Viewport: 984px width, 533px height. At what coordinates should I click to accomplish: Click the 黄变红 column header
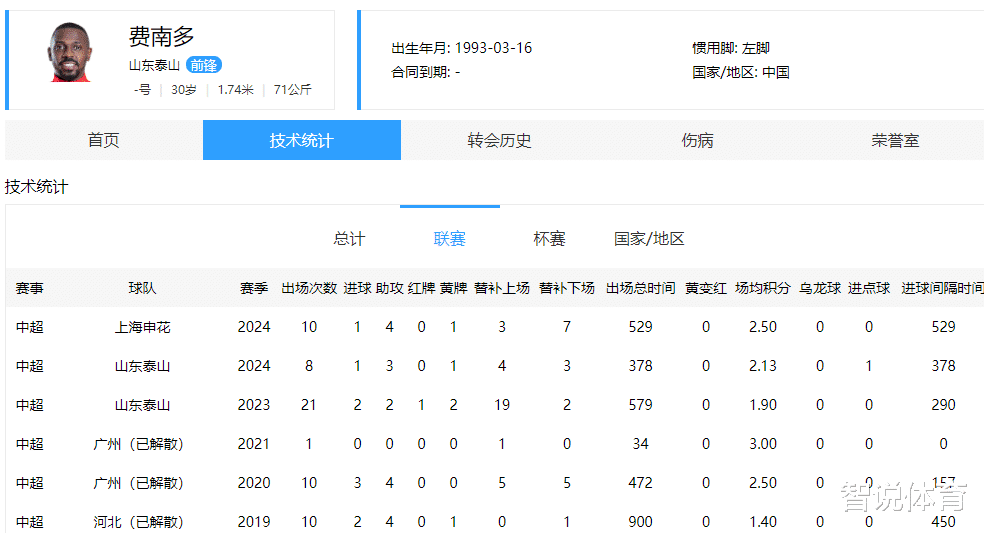[x=706, y=288]
